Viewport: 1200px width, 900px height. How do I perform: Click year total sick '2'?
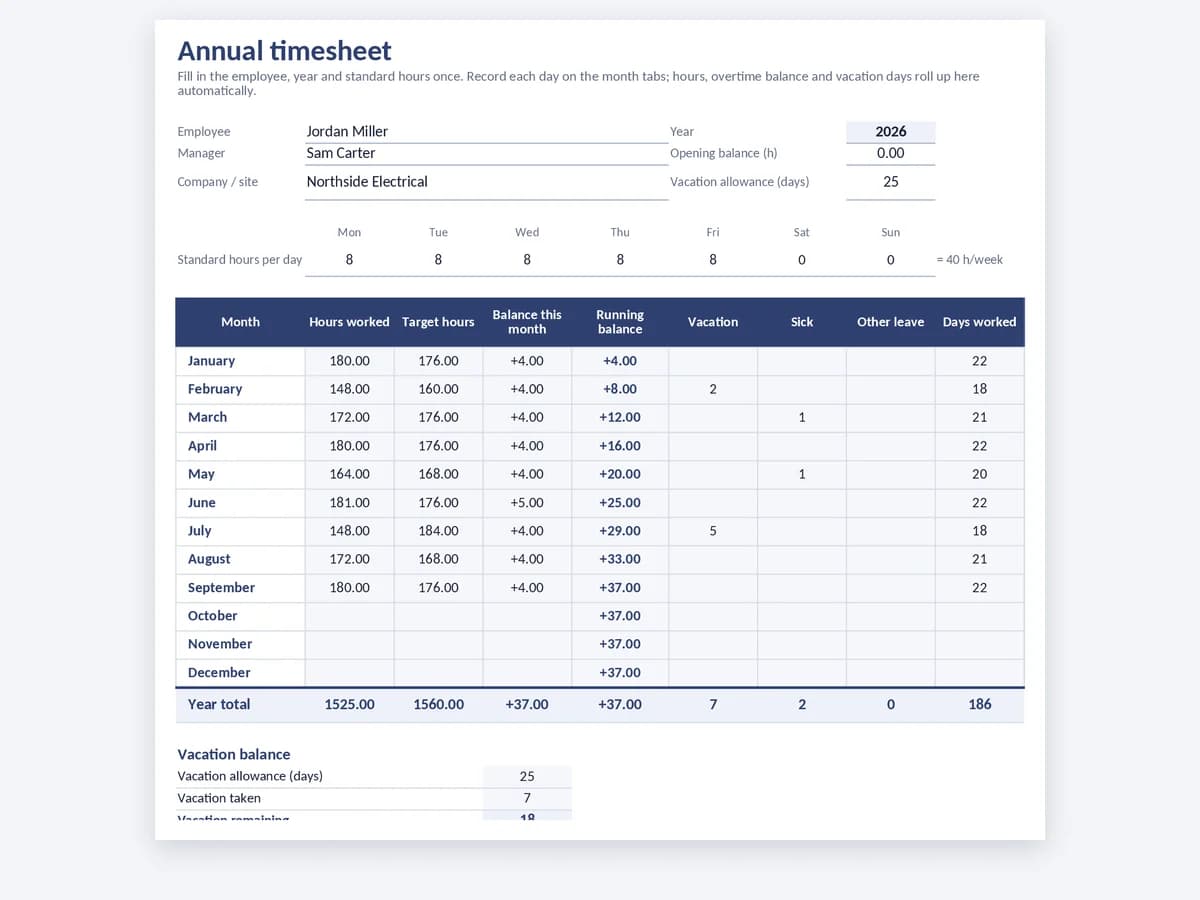coord(802,705)
